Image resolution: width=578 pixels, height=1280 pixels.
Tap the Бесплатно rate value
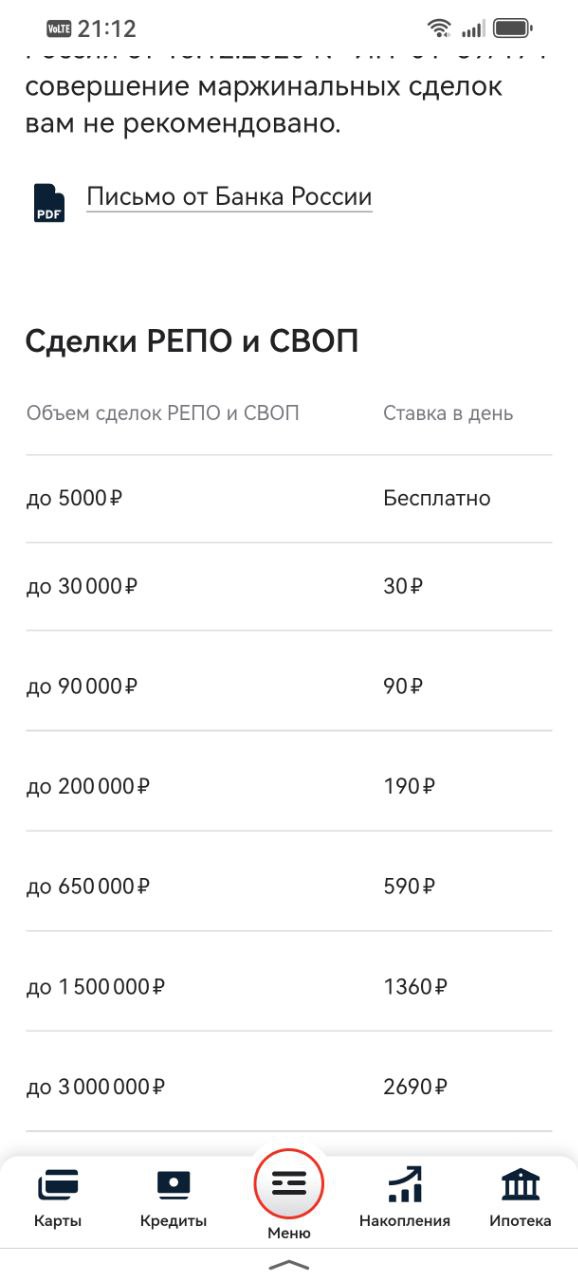click(x=437, y=498)
